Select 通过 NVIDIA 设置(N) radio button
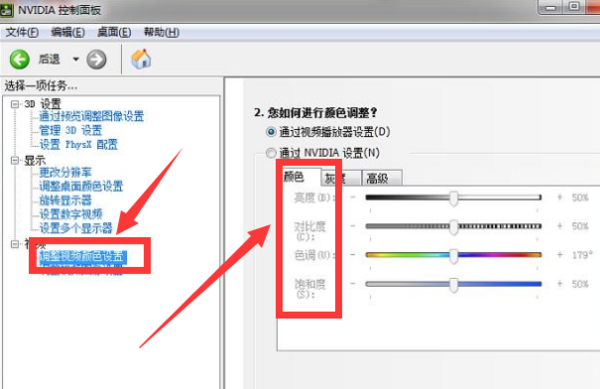 tap(271, 153)
